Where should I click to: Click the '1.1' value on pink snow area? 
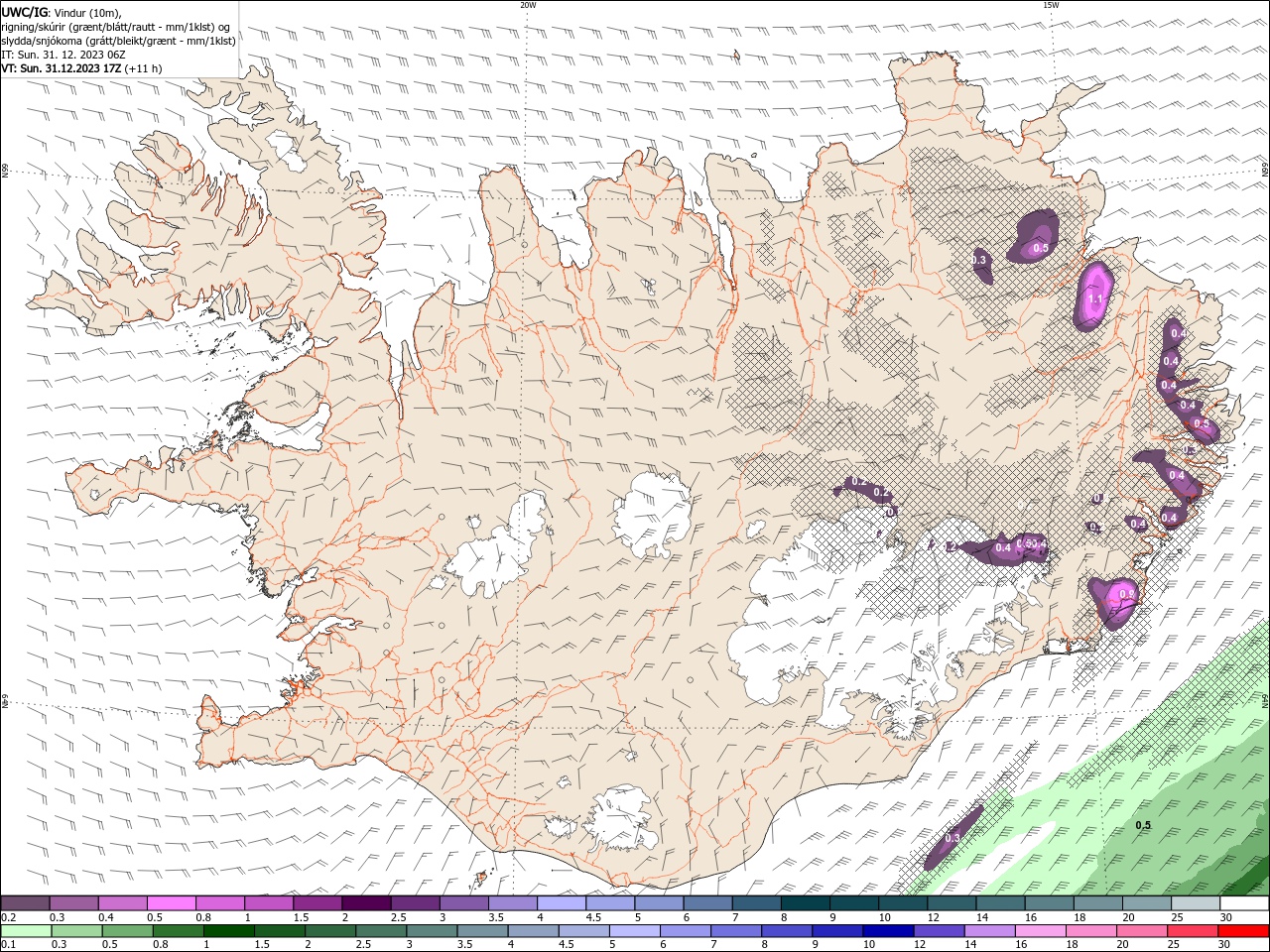click(1095, 298)
